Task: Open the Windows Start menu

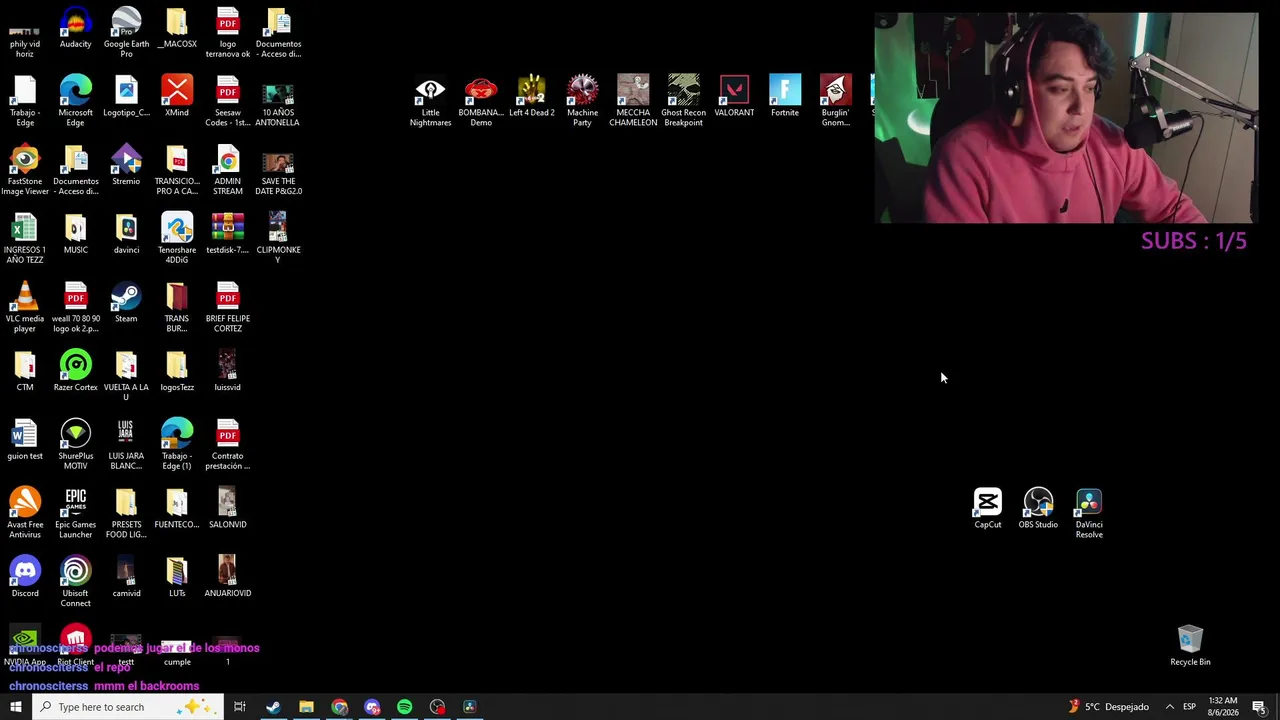Action: click(x=16, y=707)
